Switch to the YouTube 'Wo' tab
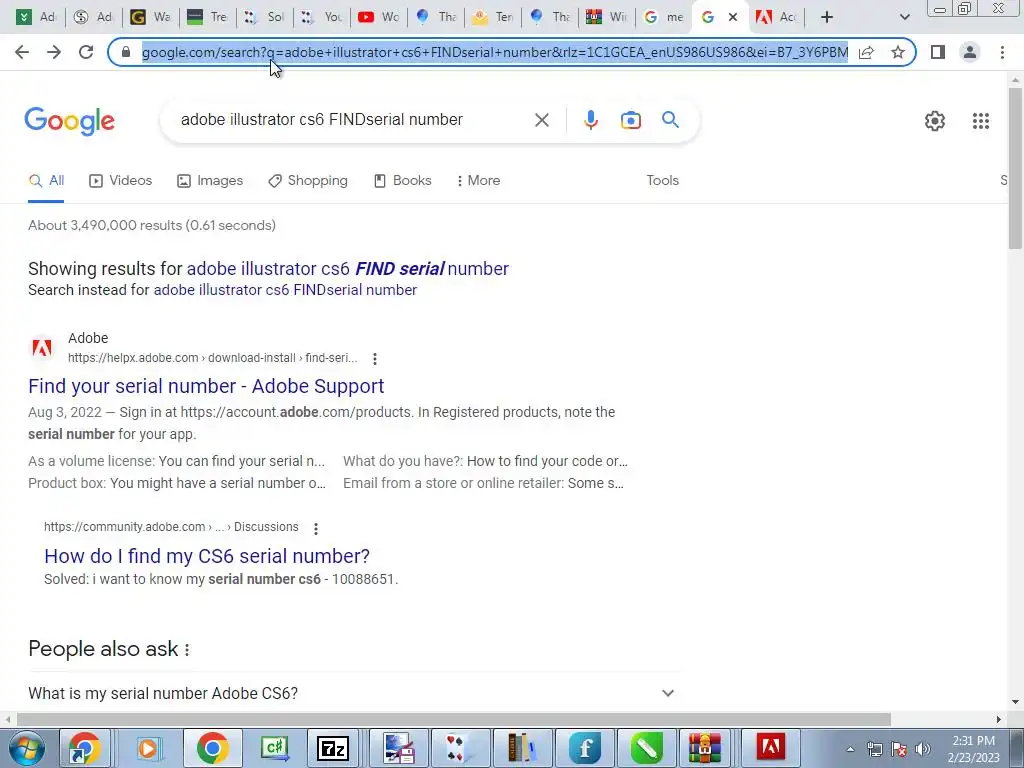1024x768 pixels. click(x=378, y=17)
